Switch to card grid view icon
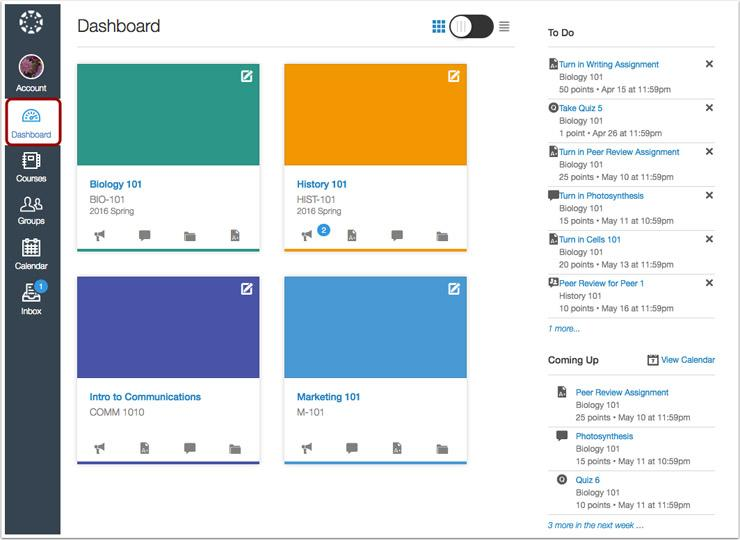The width and height of the screenshot is (740, 540). [x=438, y=26]
